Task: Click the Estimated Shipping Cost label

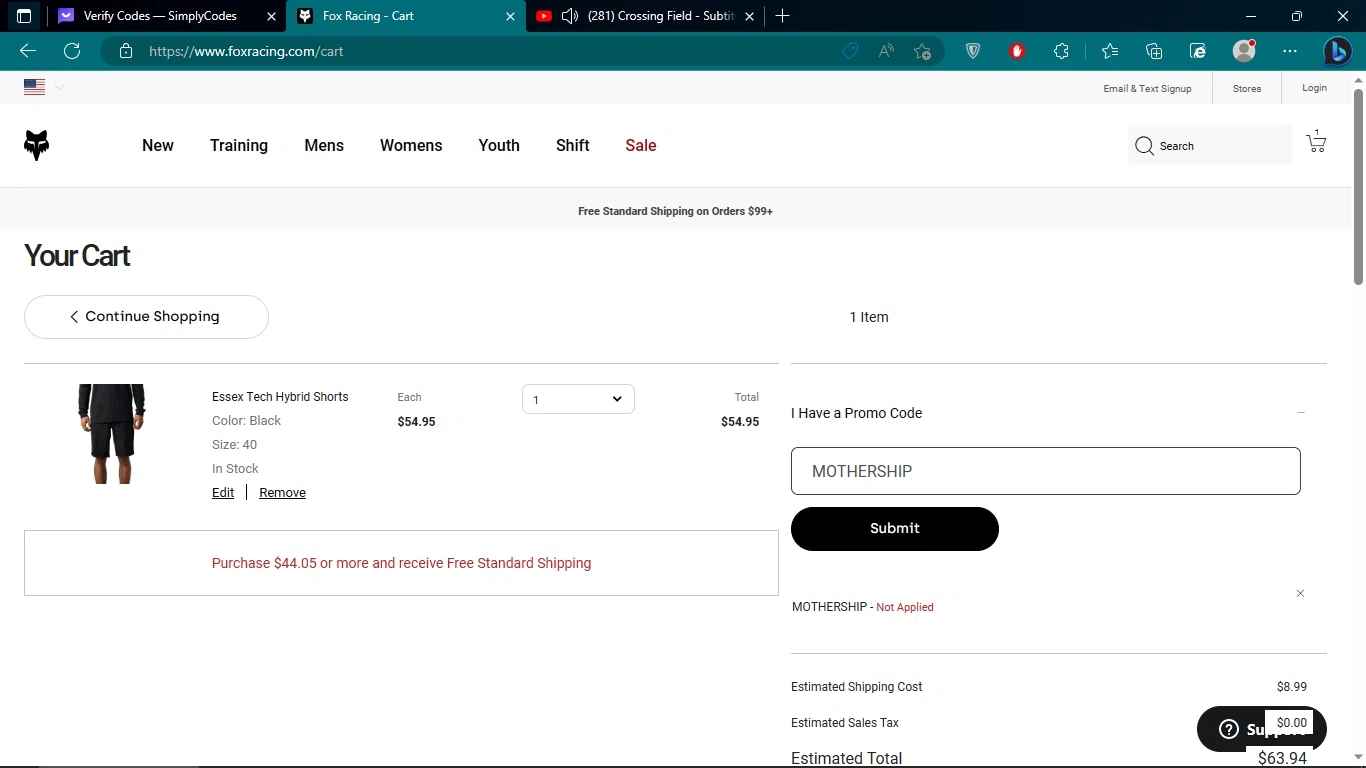Action: pyautogui.click(x=856, y=687)
